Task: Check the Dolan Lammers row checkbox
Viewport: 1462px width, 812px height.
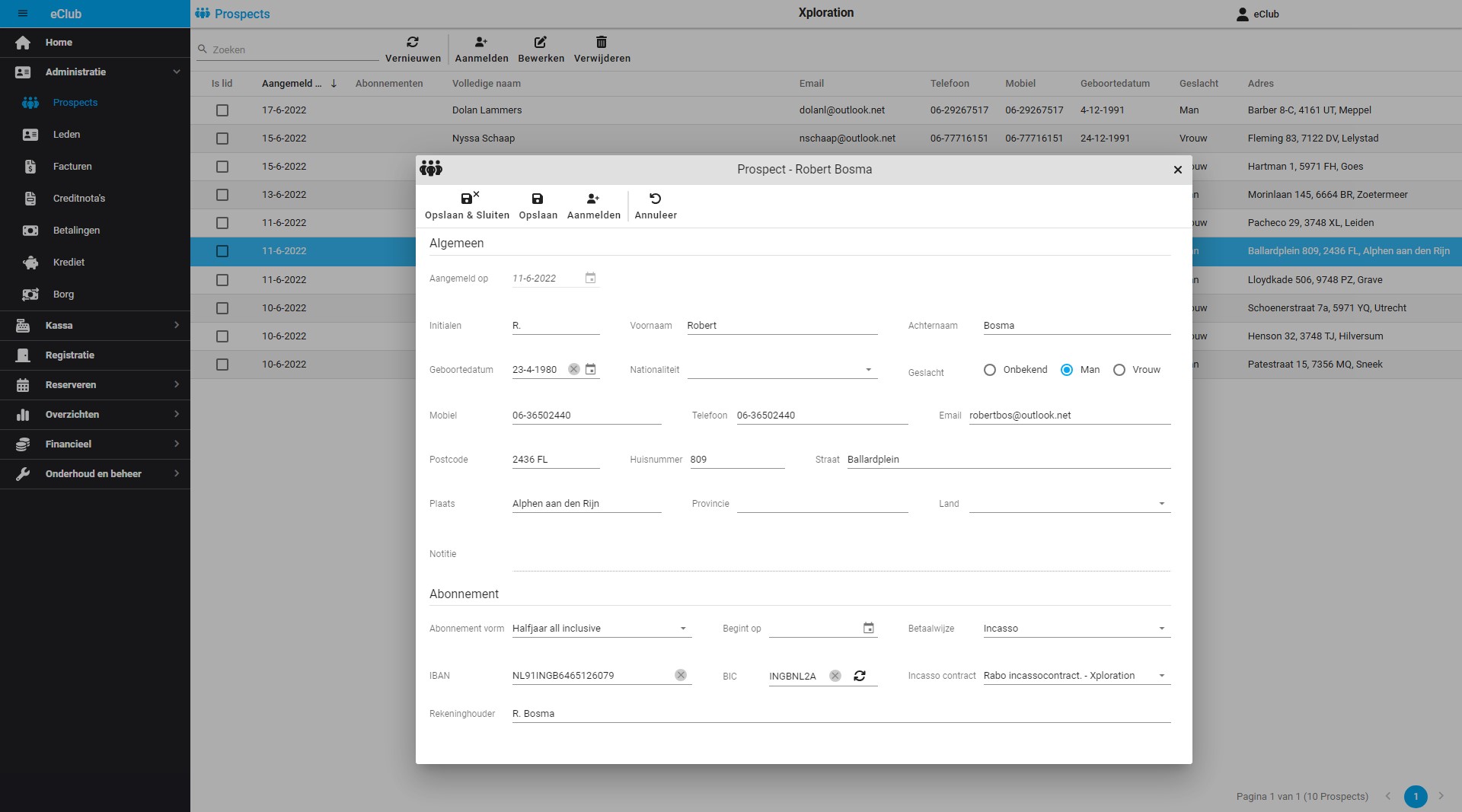Action: 222,110
